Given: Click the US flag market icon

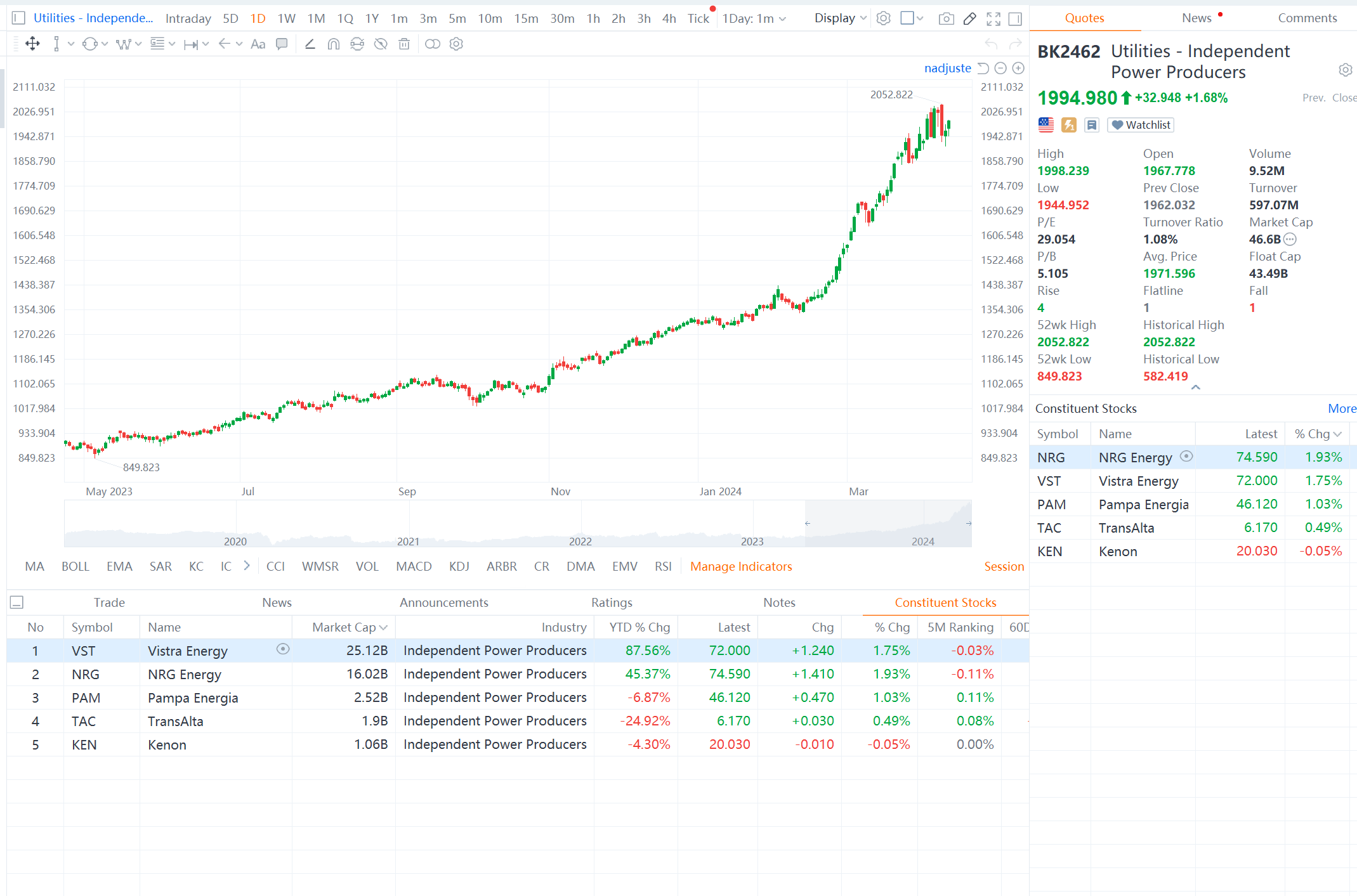Looking at the screenshot, I should (1046, 125).
